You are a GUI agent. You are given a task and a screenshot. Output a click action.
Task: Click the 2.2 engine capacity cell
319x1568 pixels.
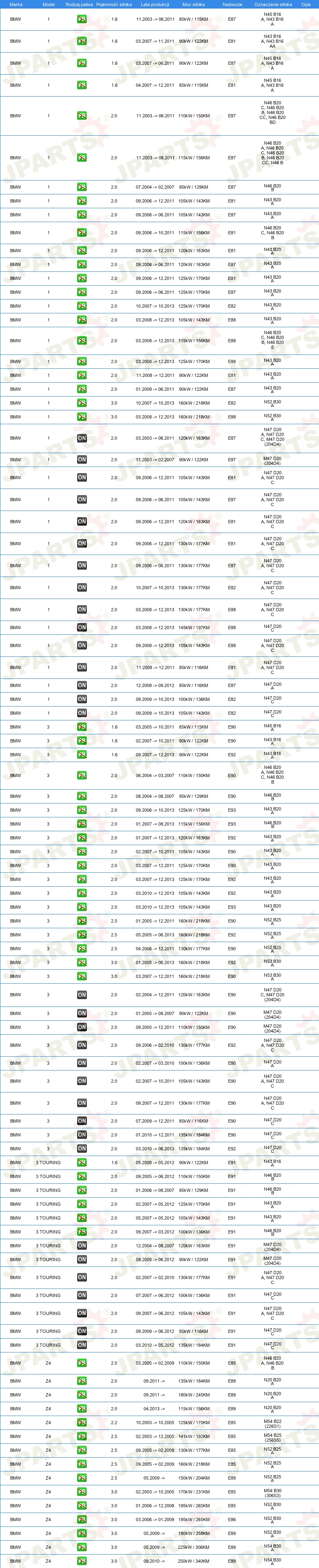pyautogui.click(x=114, y=1423)
